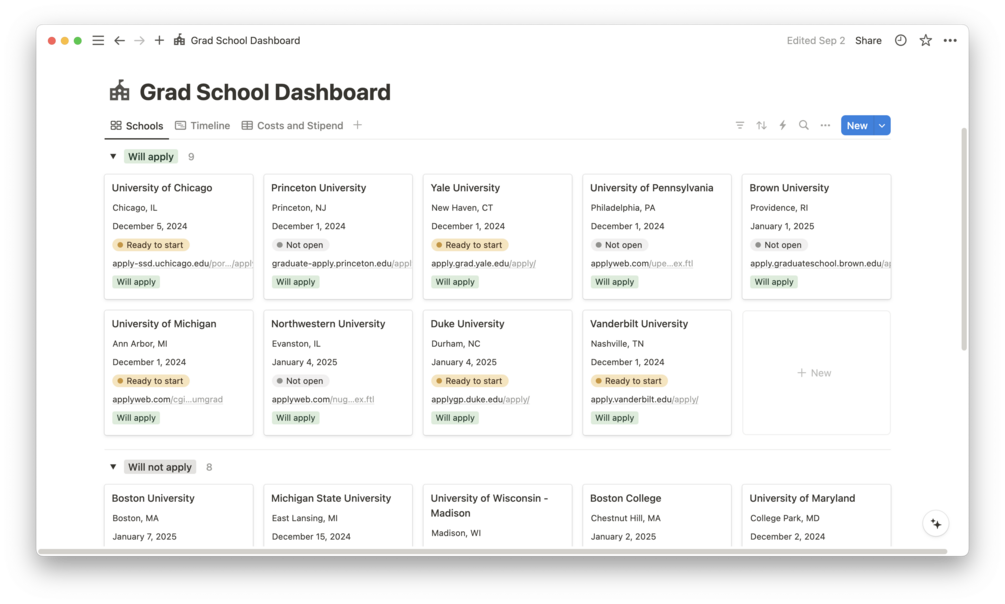The width and height of the screenshot is (1005, 604).
Task: Click the blue New button
Action: (x=858, y=126)
